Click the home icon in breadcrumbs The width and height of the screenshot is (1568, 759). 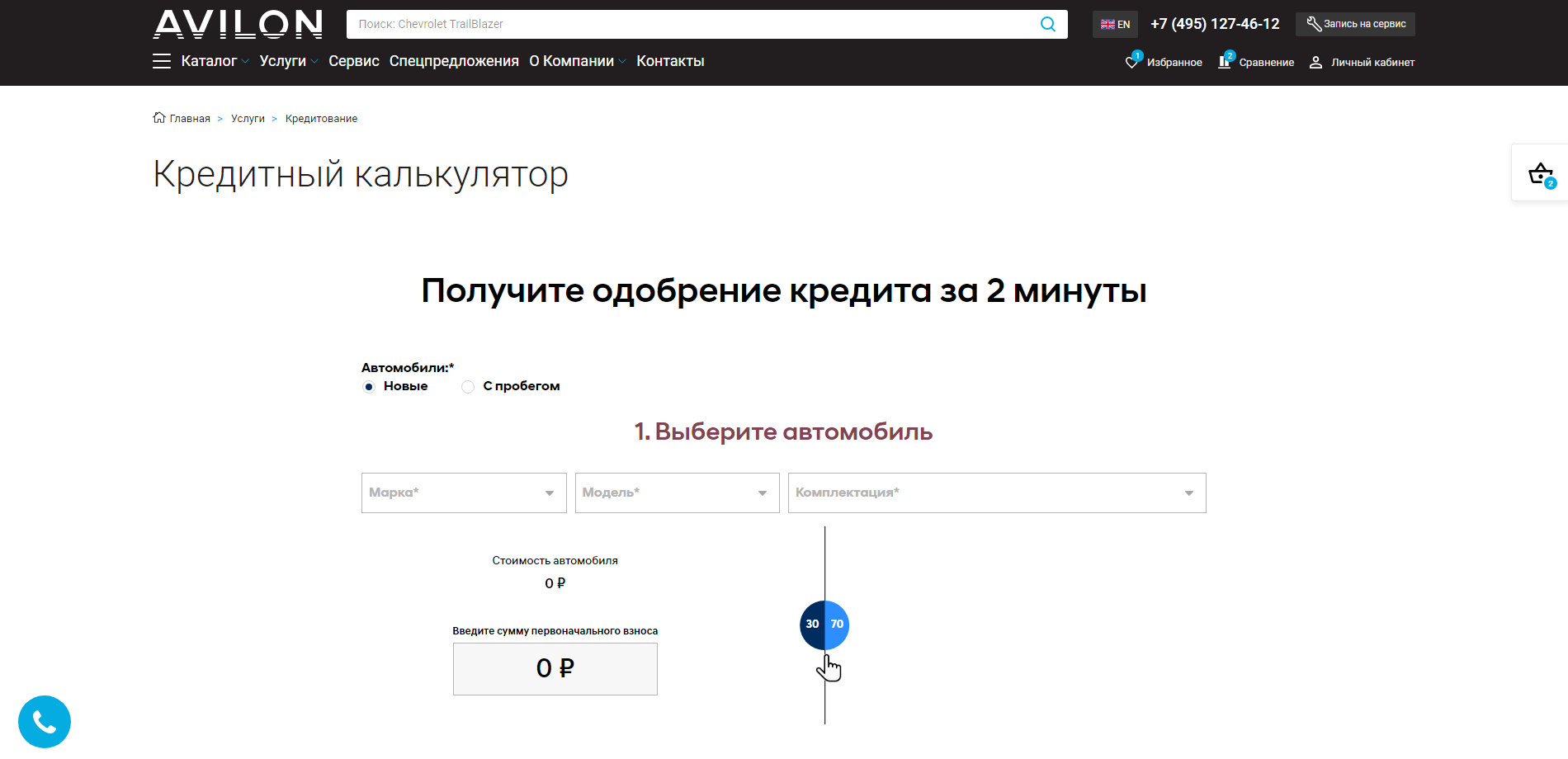tap(159, 118)
